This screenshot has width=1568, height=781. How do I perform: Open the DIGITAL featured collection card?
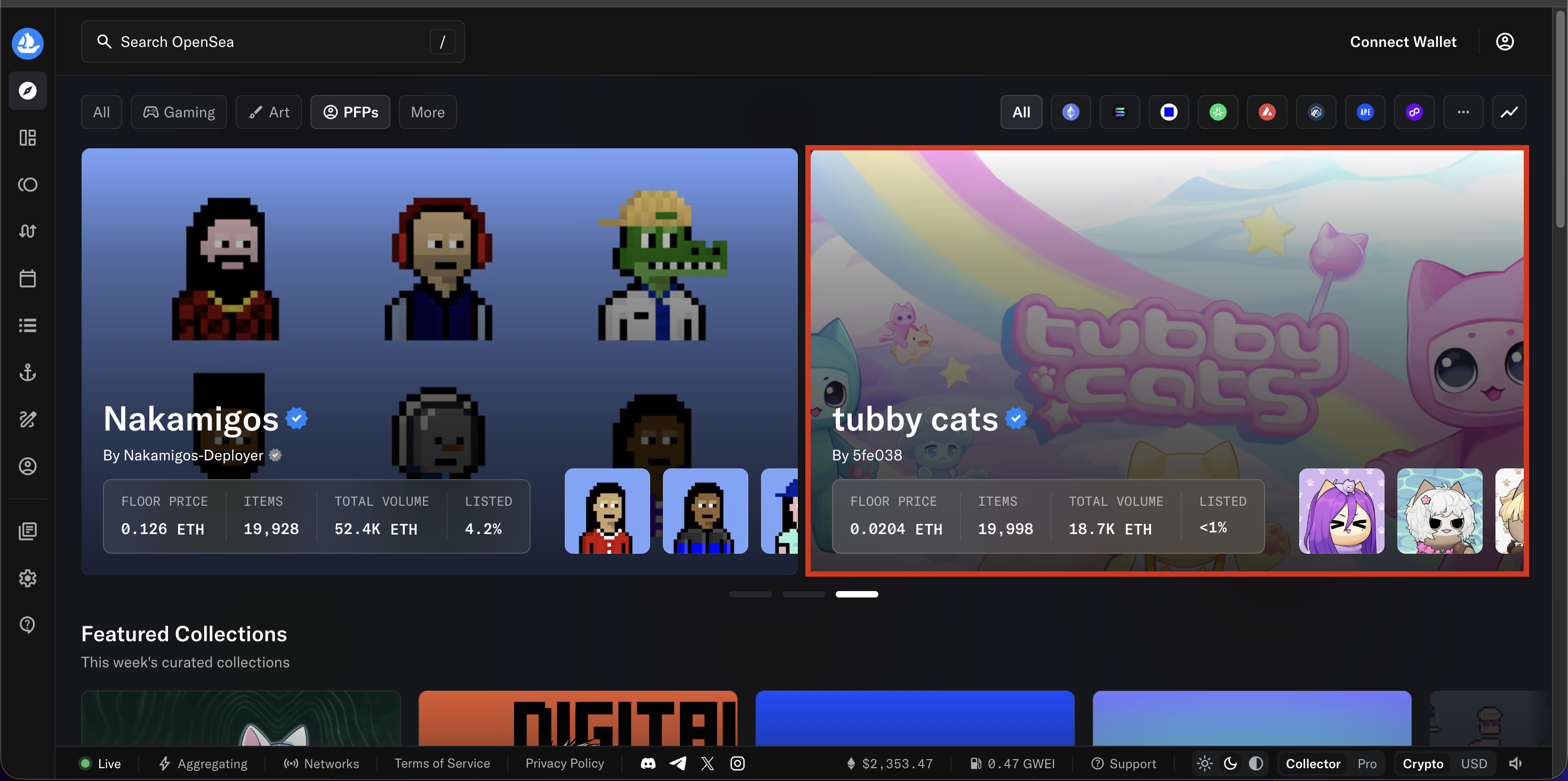click(578, 718)
